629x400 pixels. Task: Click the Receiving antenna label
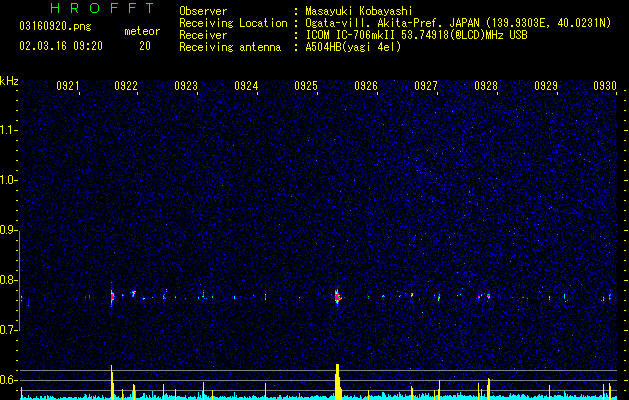pos(230,47)
